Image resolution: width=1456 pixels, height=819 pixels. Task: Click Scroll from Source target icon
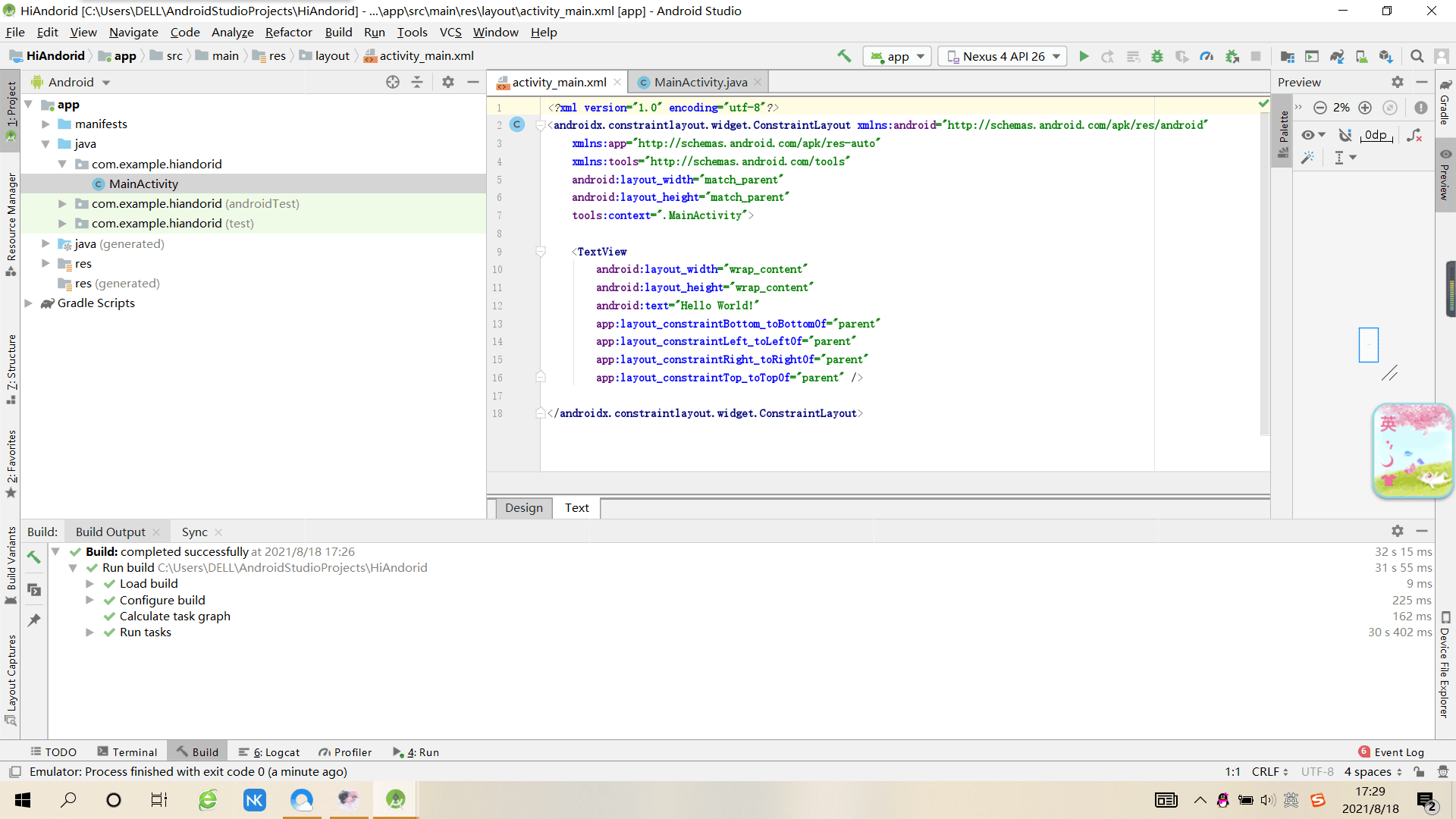pyautogui.click(x=392, y=82)
